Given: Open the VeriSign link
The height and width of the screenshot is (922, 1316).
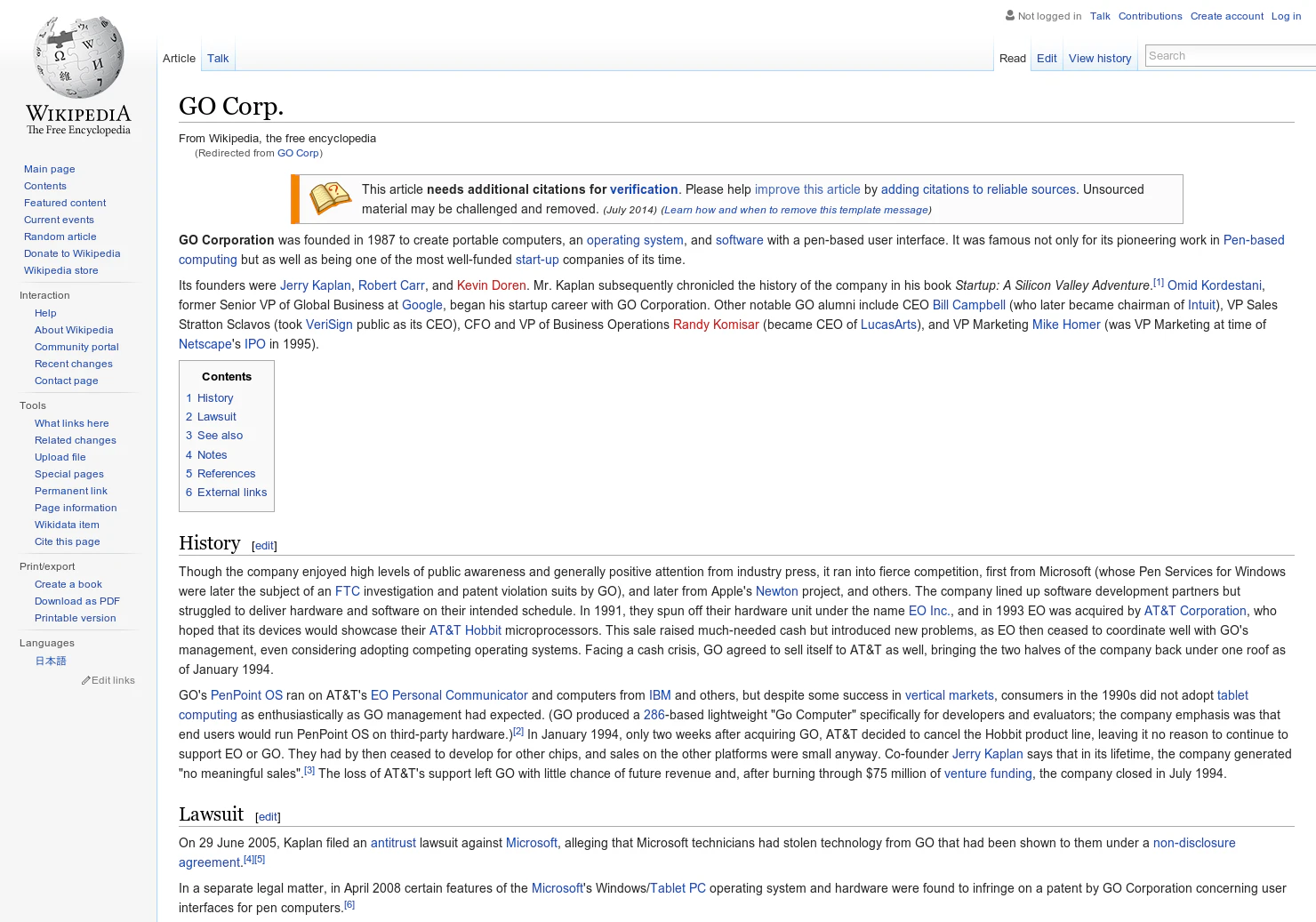Looking at the screenshot, I should click(329, 325).
